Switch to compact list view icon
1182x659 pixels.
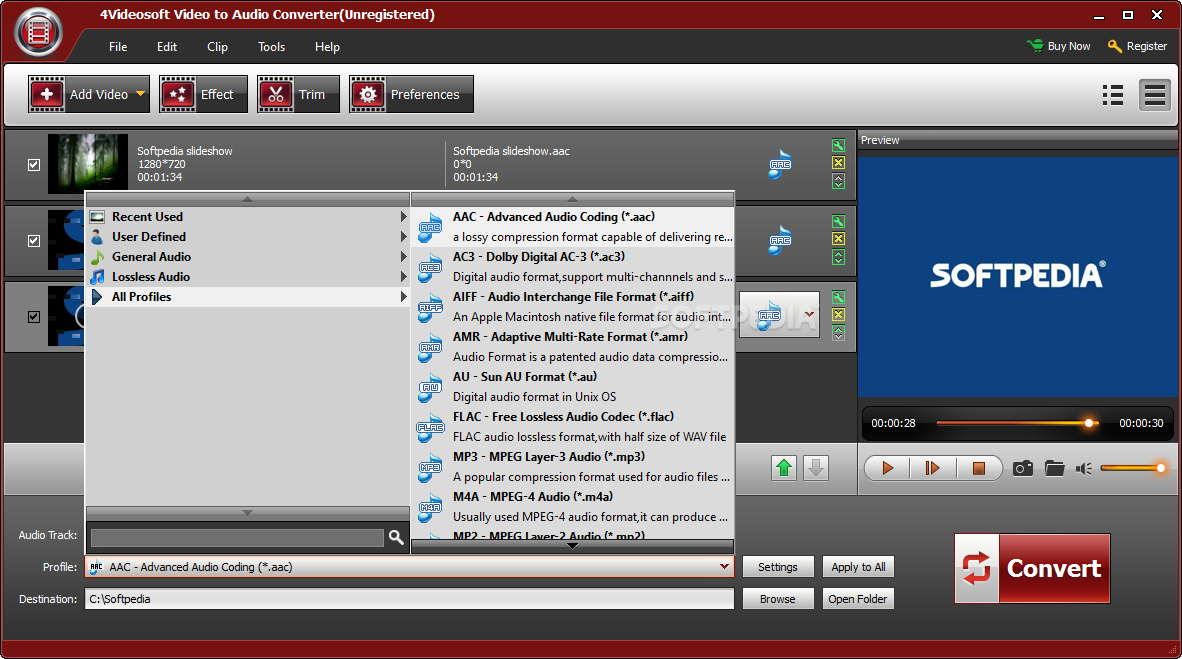[1154, 95]
